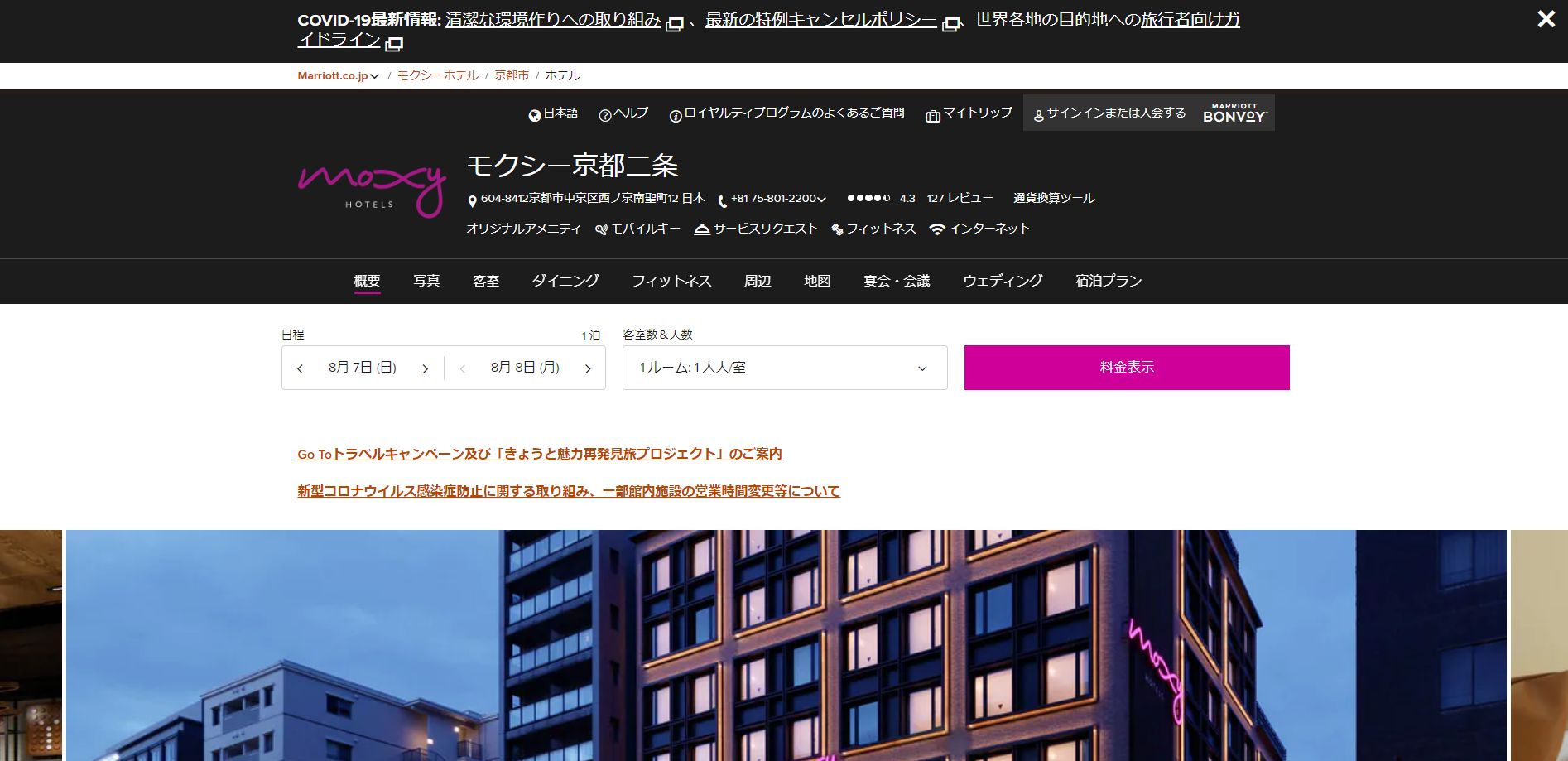Click the phone icon beside +81 75-801-2200

pyautogui.click(x=722, y=200)
